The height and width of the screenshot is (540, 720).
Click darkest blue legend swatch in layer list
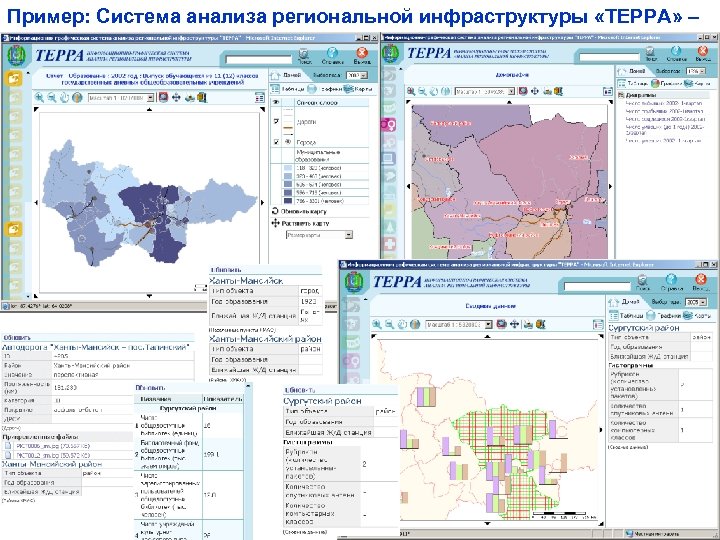coord(288,201)
